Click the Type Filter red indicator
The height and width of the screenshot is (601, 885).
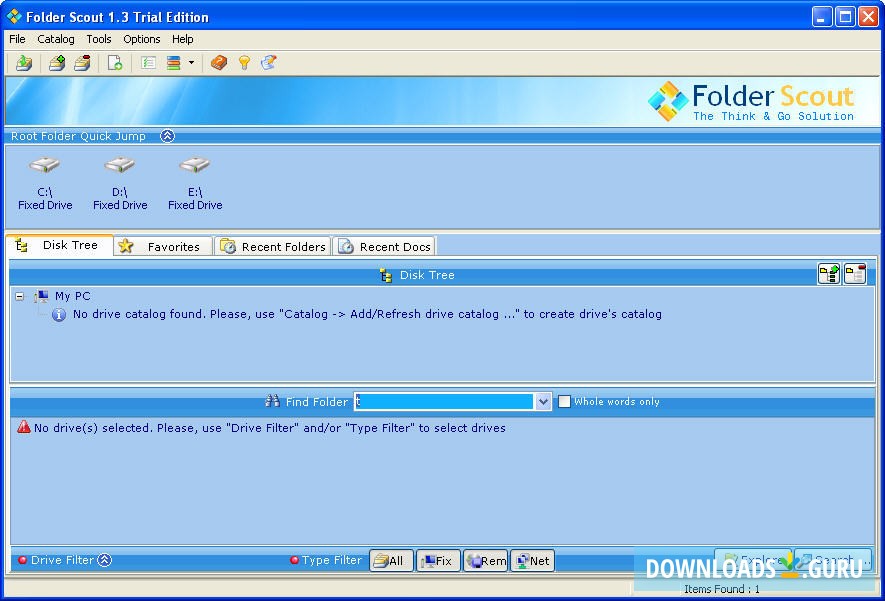294,560
